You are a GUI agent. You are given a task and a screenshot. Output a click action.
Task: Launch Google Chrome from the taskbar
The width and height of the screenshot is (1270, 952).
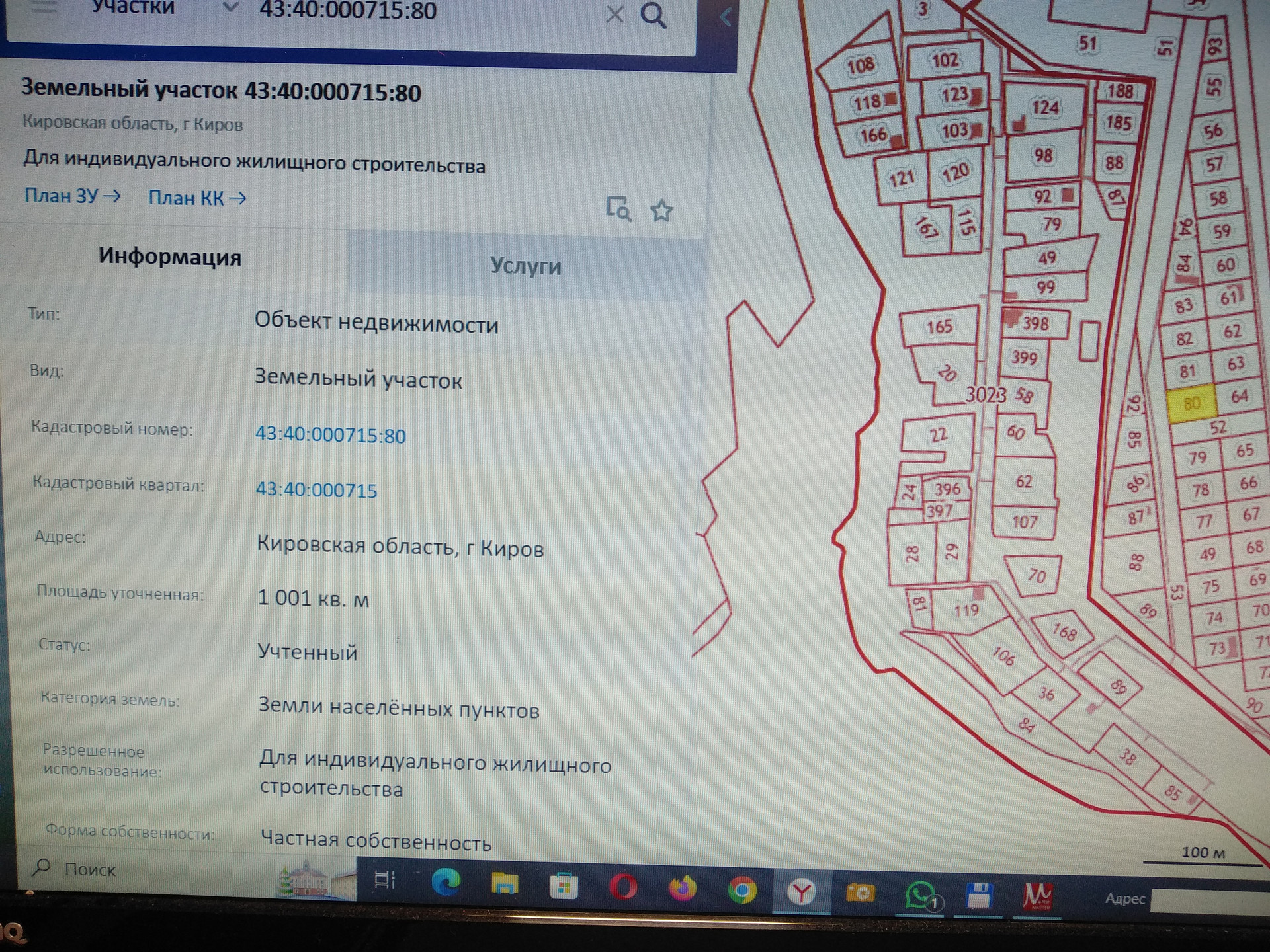[742, 891]
